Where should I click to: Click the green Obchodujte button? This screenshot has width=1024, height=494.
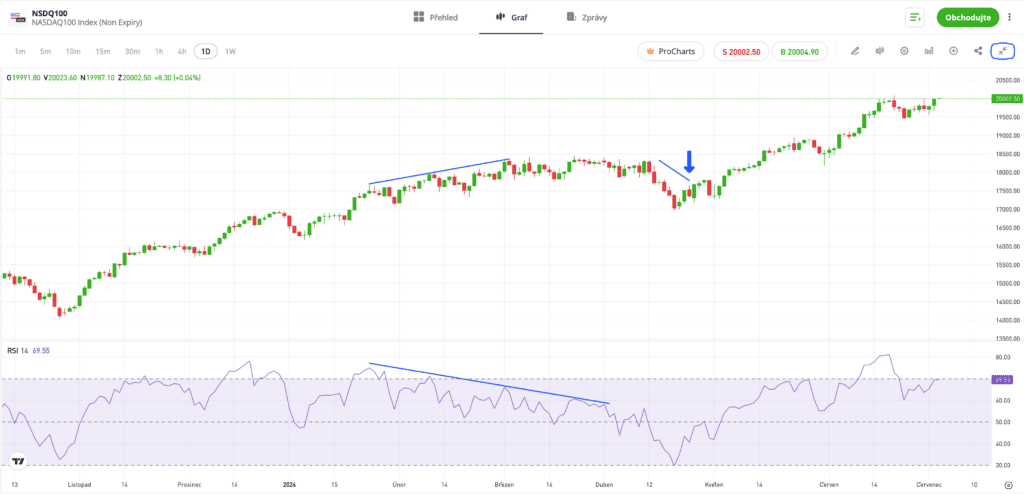point(968,18)
